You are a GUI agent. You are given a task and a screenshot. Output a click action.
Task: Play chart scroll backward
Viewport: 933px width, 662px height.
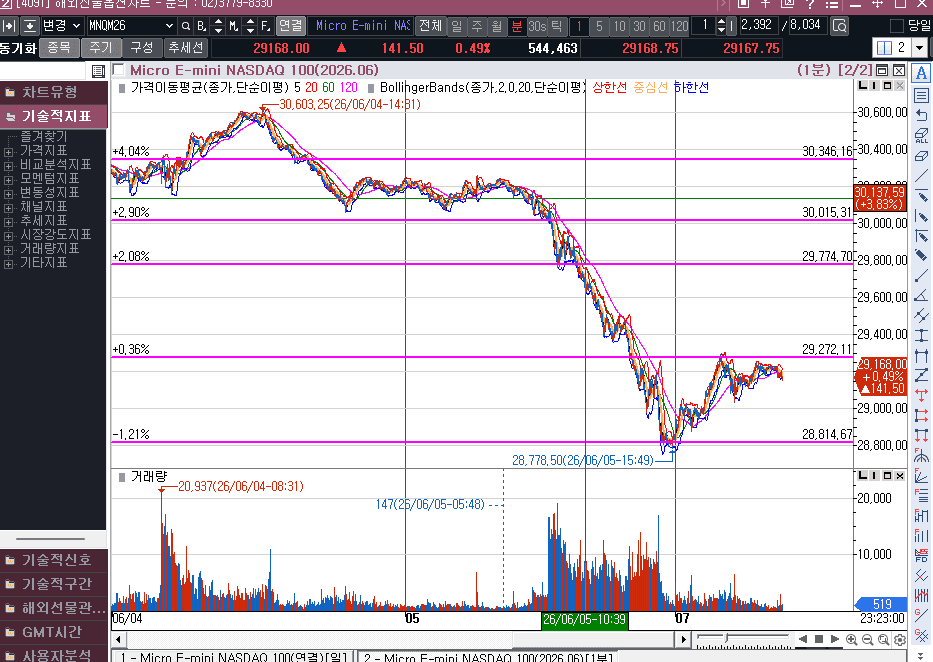pyautogui.click(x=803, y=639)
